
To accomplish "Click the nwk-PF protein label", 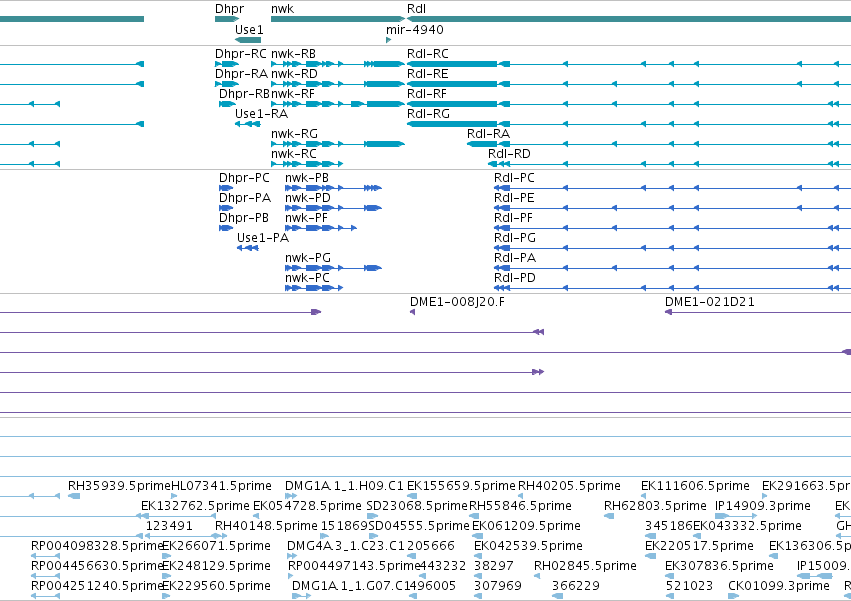I will 306,218.
